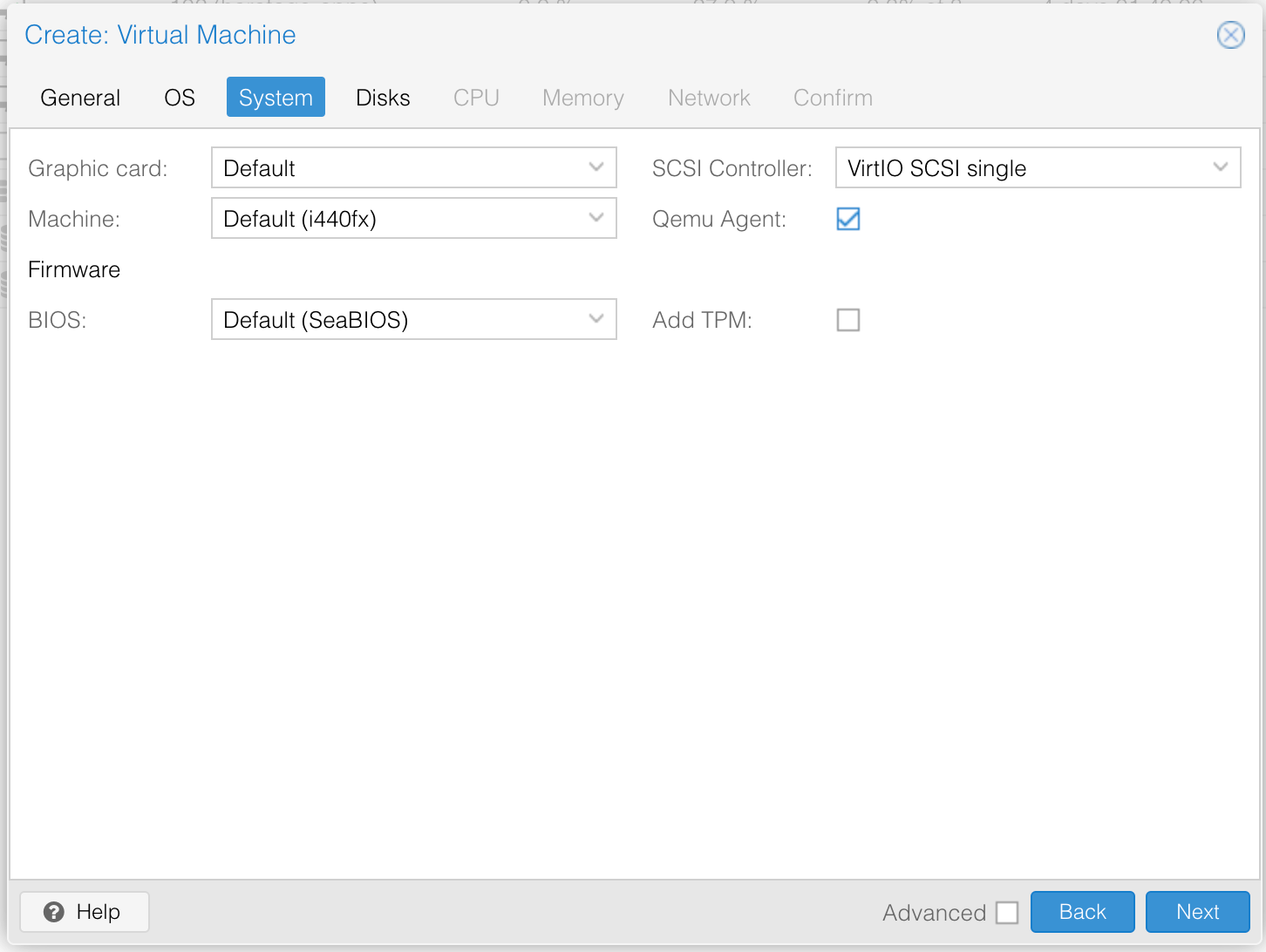Go to the Disks tab
This screenshot has width=1266, height=952.
point(383,98)
